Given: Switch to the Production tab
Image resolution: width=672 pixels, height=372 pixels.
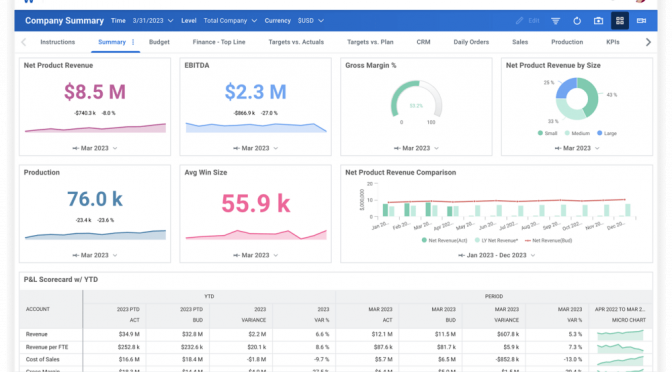Looking at the screenshot, I should [567, 42].
